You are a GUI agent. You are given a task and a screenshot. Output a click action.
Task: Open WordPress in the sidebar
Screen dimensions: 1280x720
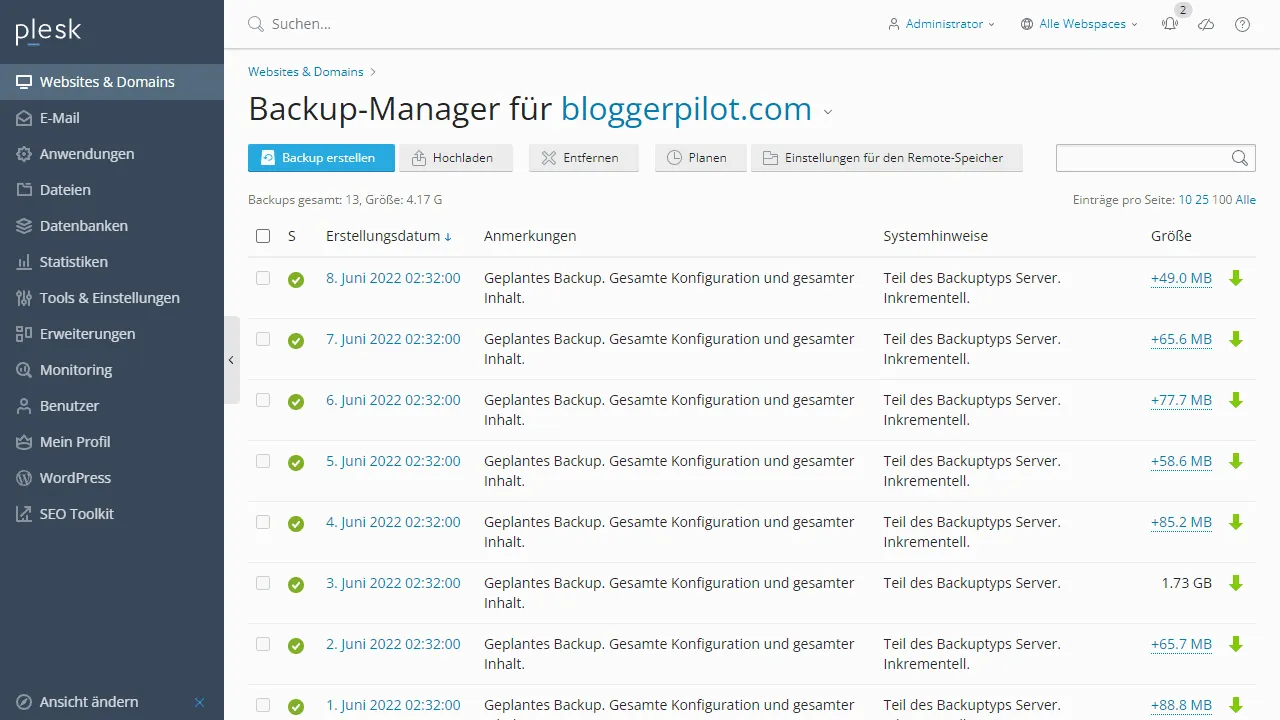112,478
